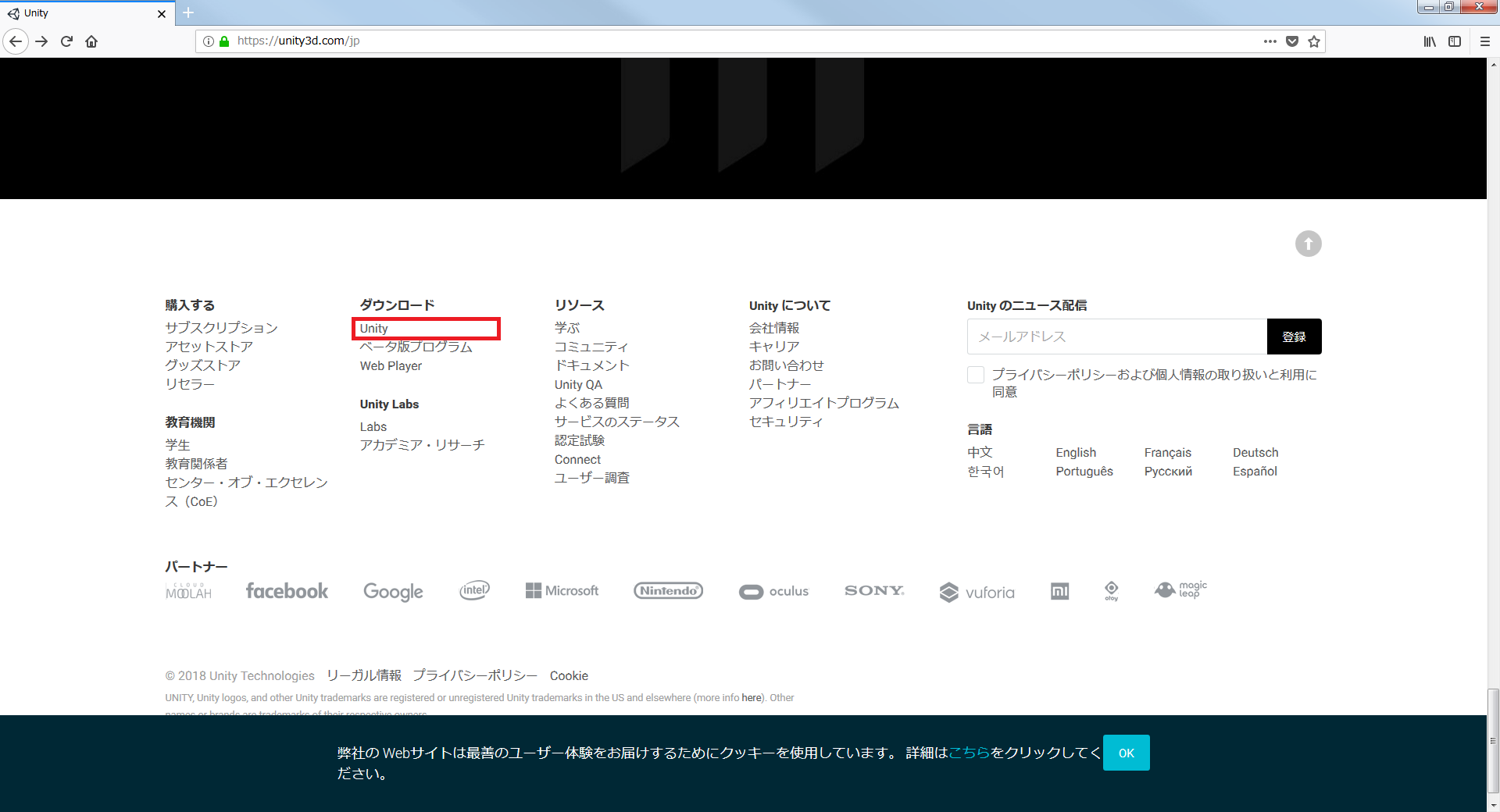The width and height of the screenshot is (1500, 812).
Task: Reload the page with the refresh icon
Action: pyautogui.click(x=66, y=41)
